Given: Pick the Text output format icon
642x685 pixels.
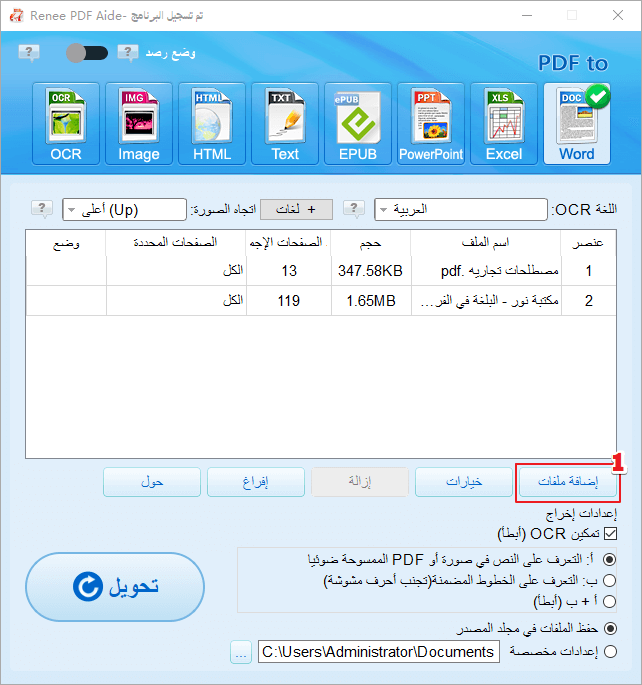Looking at the screenshot, I should click(x=285, y=124).
